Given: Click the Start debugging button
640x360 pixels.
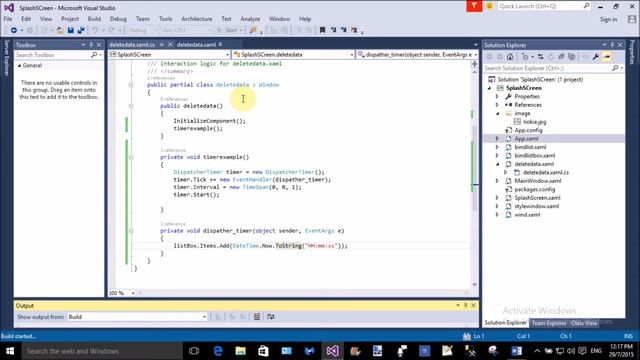Looking at the screenshot, I should click(x=230, y=30).
